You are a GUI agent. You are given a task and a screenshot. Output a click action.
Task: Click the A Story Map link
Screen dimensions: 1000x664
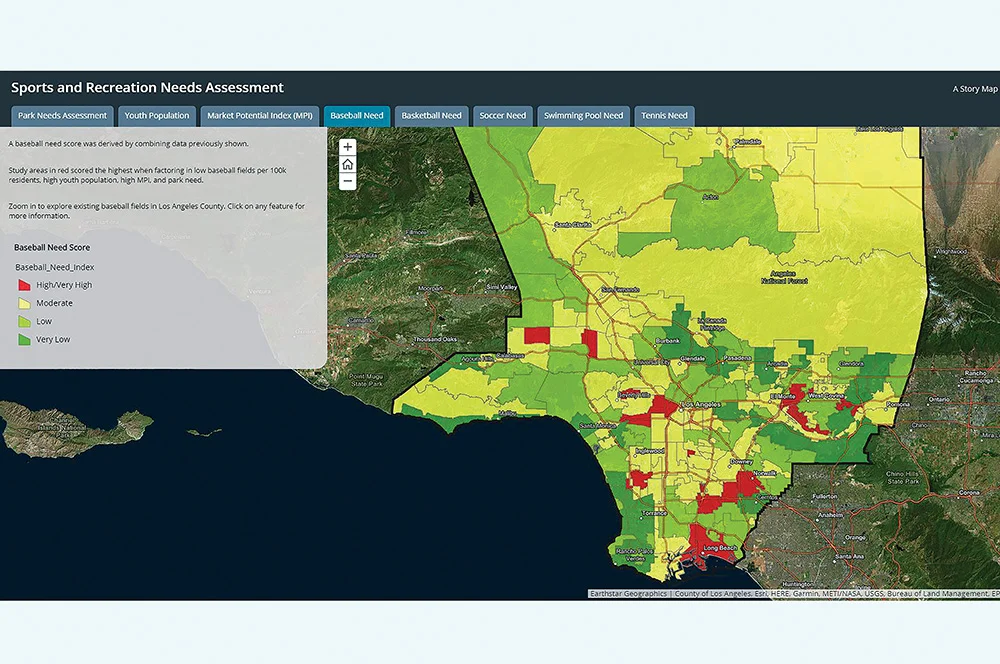point(974,89)
